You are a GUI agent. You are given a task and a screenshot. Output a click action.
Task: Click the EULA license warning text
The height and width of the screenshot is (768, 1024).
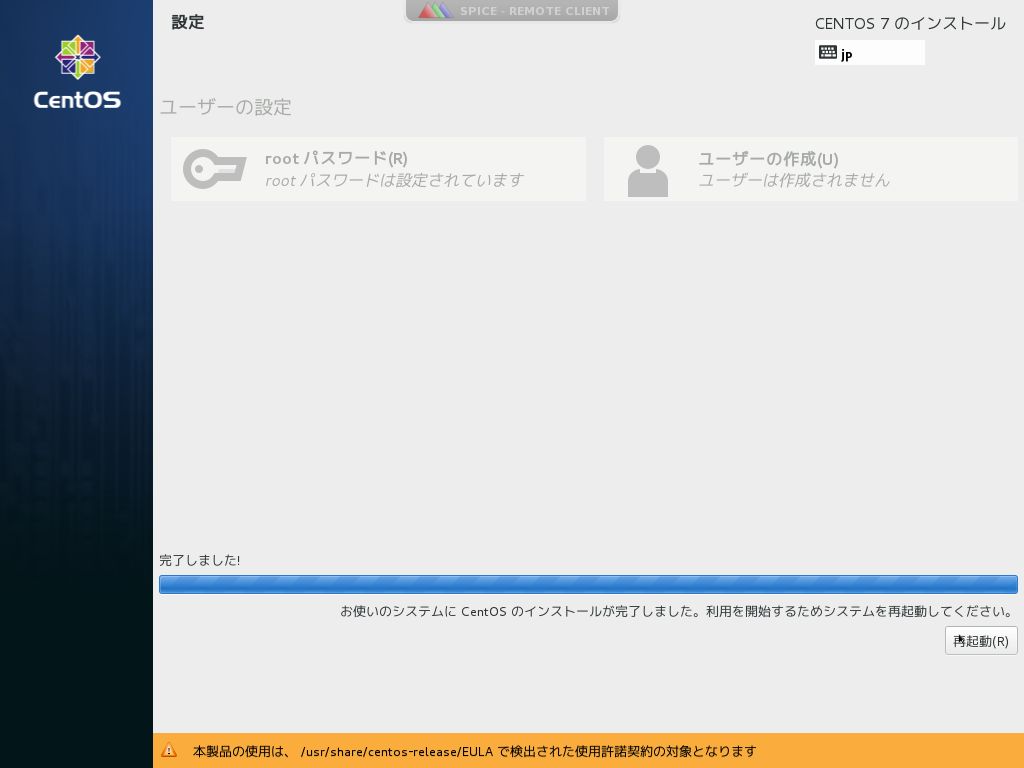[x=474, y=751]
